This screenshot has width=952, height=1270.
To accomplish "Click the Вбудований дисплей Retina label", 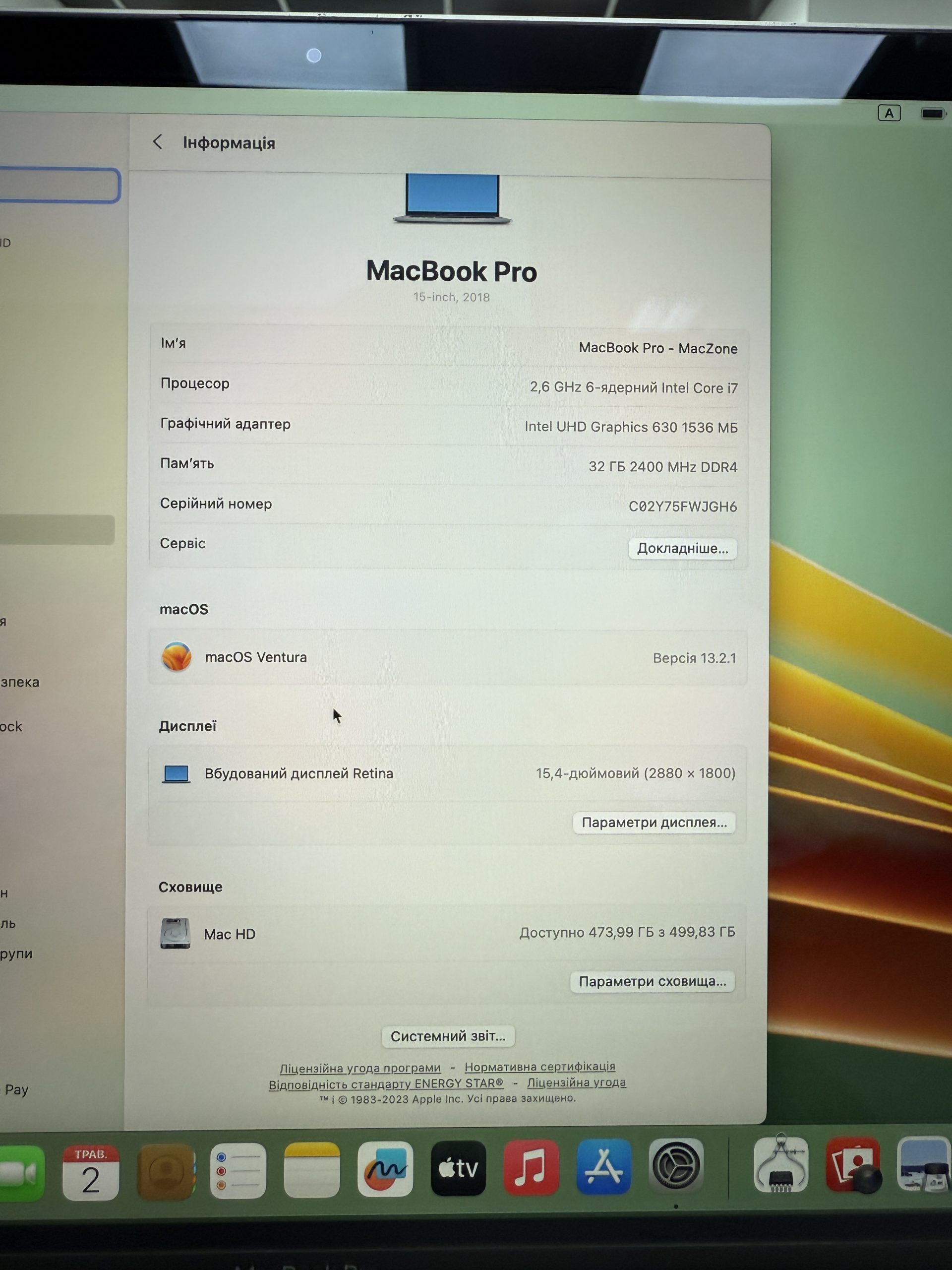I will point(299,773).
